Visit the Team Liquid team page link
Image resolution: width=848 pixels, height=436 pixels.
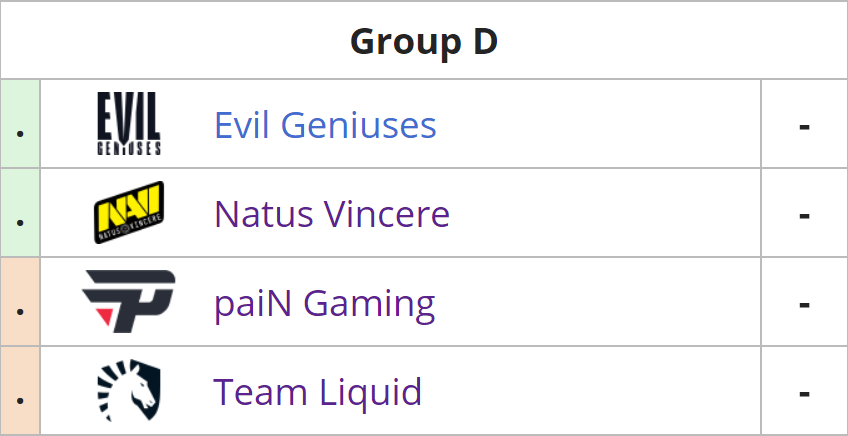click(318, 392)
